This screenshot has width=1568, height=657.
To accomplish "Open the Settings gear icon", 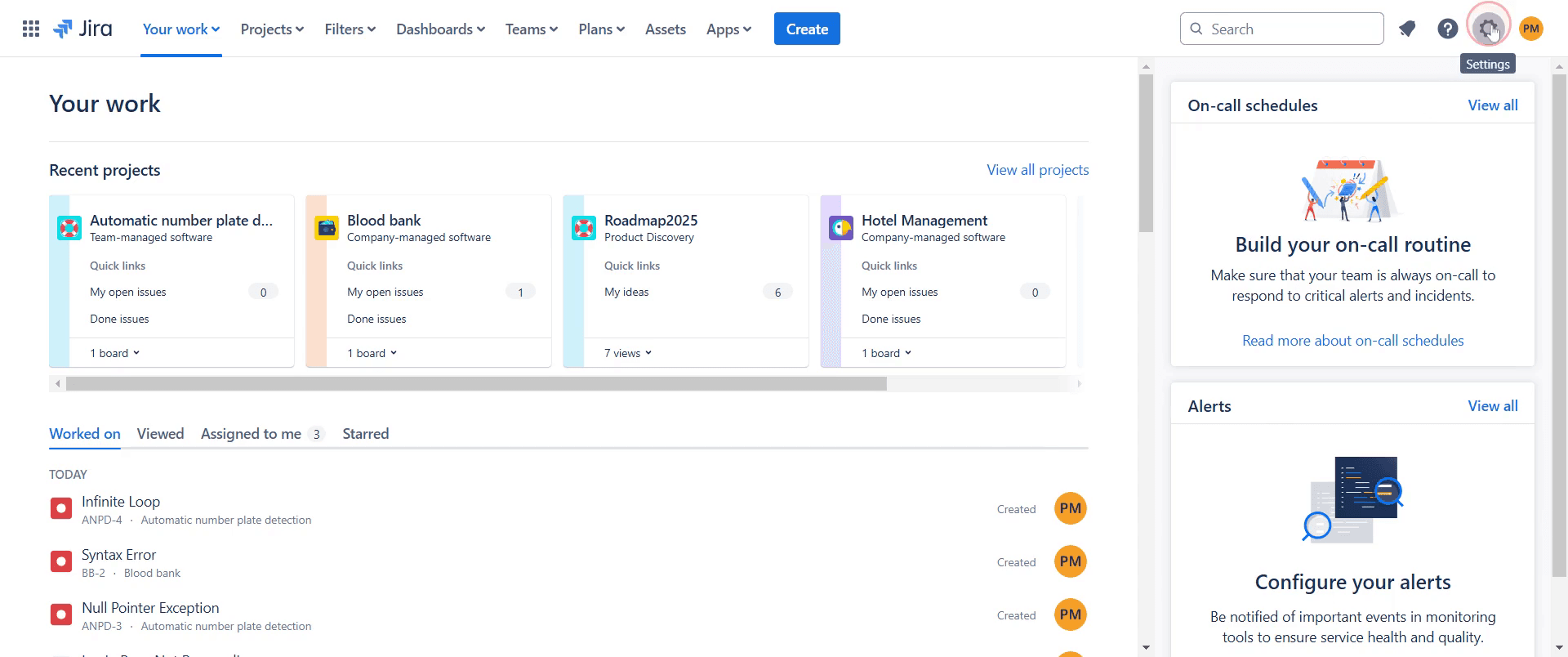I will coord(1488,29).
